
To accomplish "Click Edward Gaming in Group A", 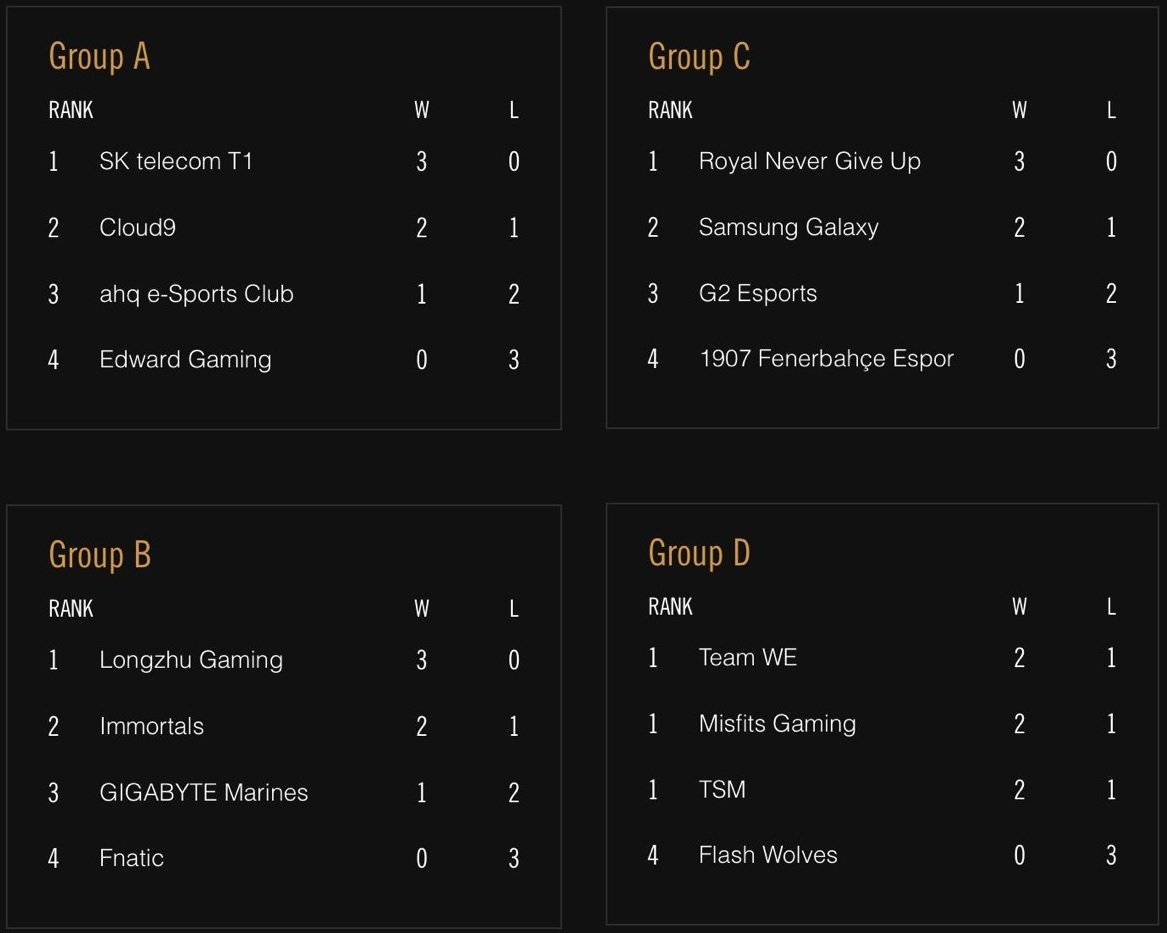I will click(185, 359).
